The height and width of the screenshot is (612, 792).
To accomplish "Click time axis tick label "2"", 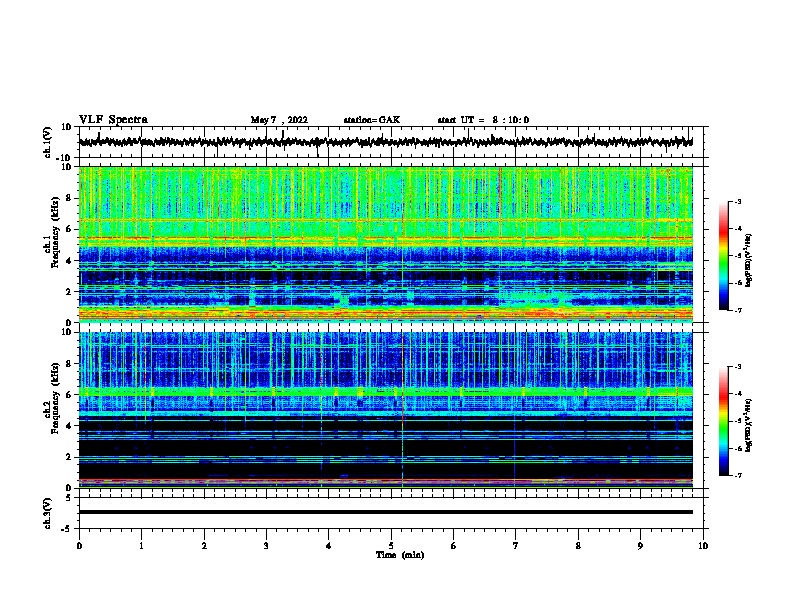I will click(x=204, y=546).
